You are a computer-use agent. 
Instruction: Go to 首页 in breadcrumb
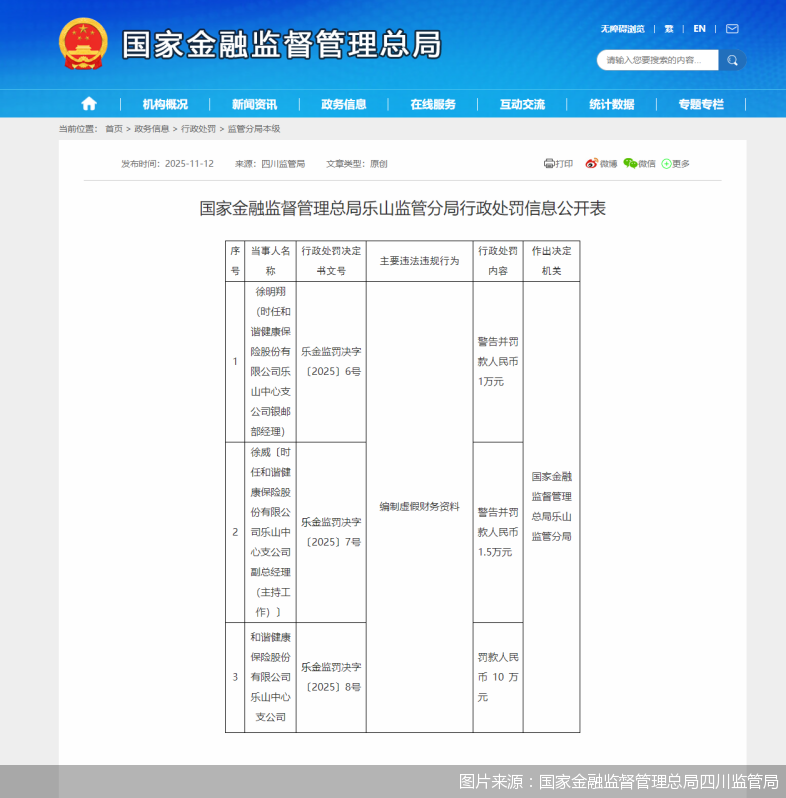click(x=114, y=129)
